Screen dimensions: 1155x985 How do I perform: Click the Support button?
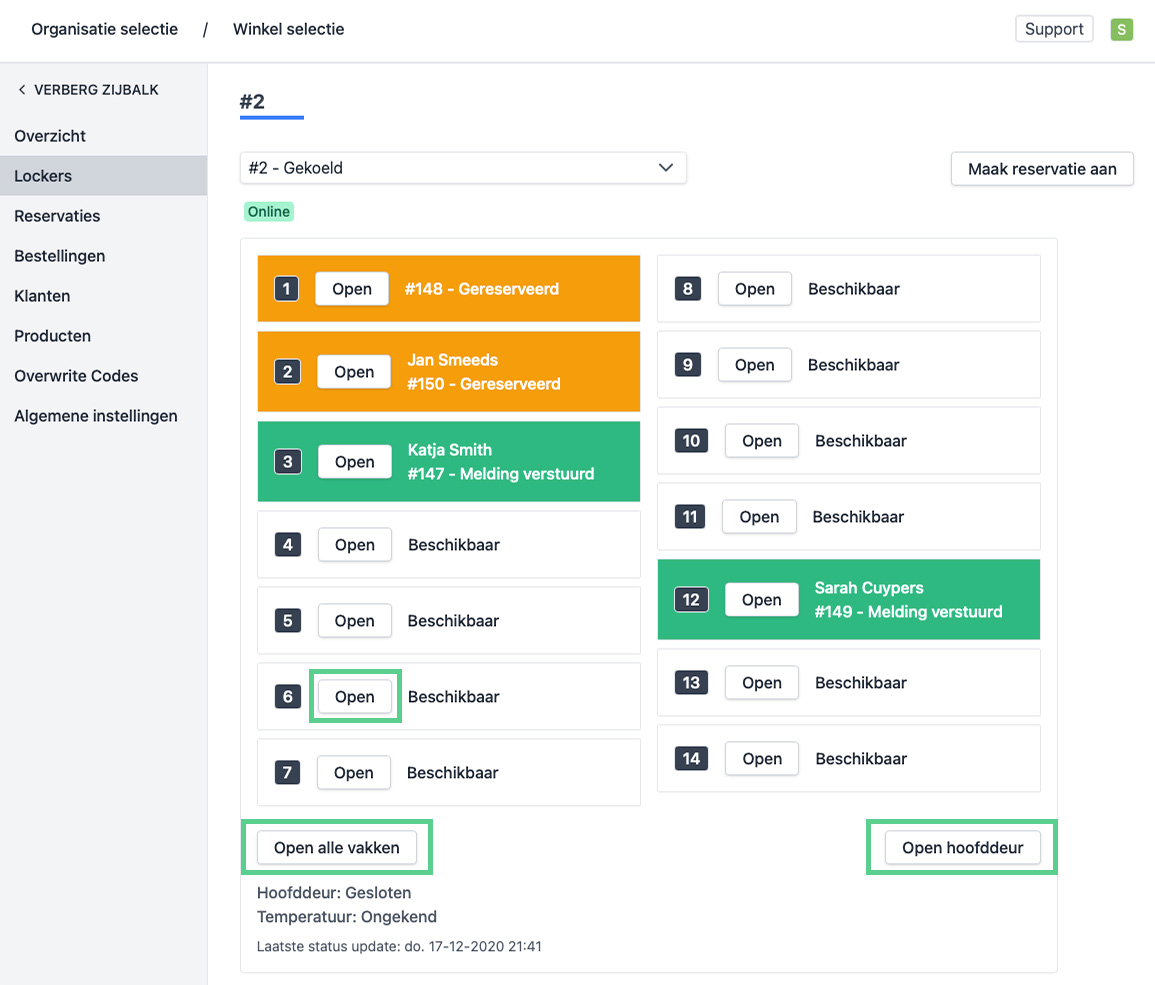(1054, 29)
